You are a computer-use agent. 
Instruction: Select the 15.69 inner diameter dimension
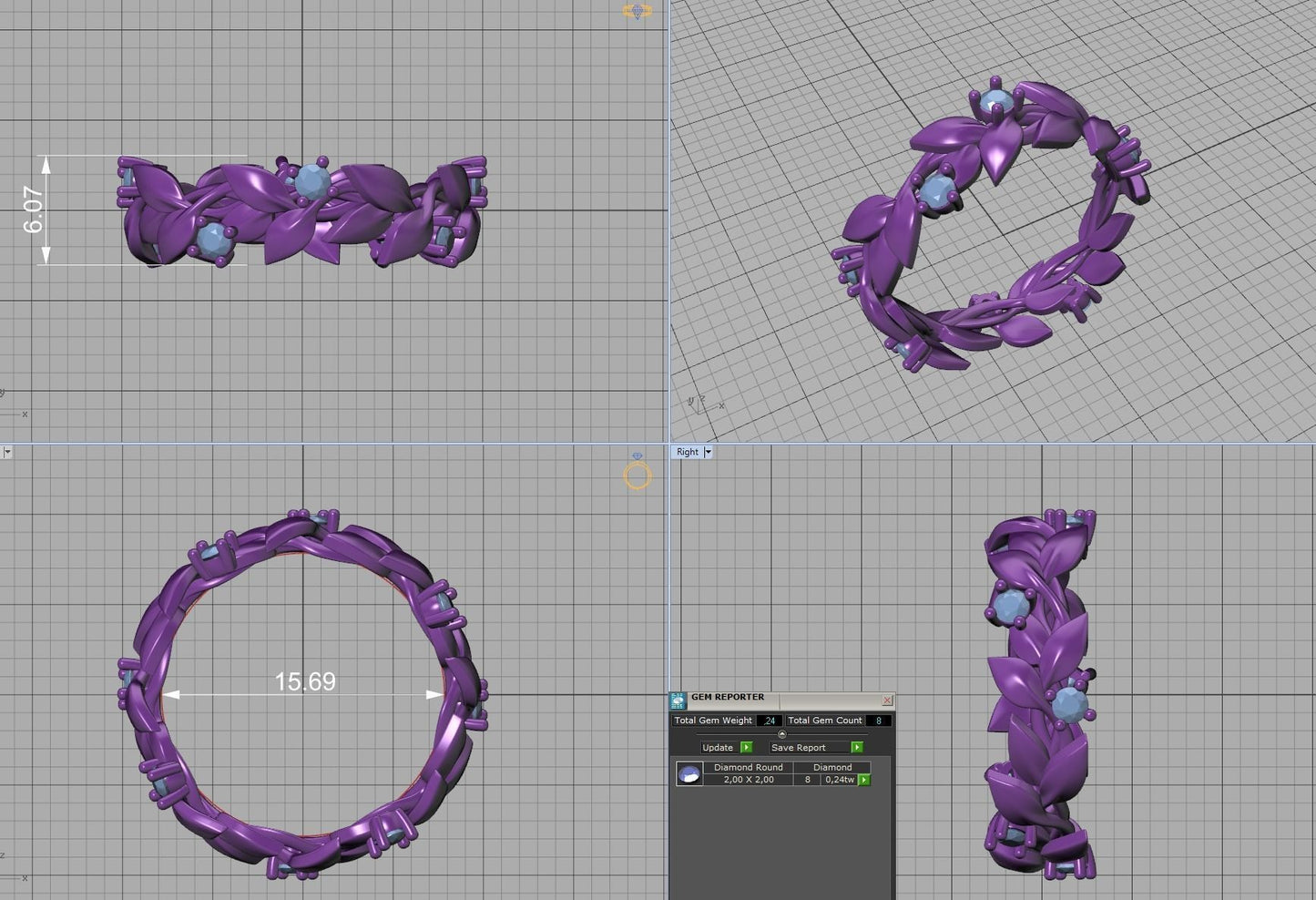[305, 681]
